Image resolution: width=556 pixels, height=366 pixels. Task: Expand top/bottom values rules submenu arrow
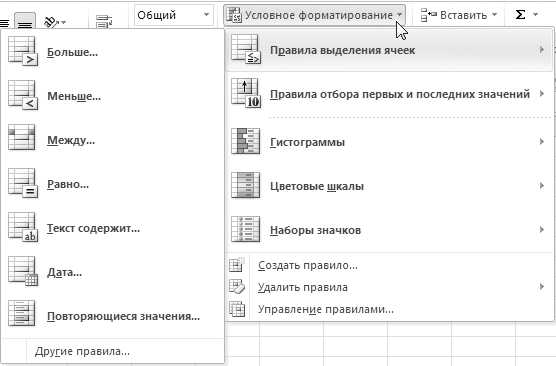coord(541,94)
